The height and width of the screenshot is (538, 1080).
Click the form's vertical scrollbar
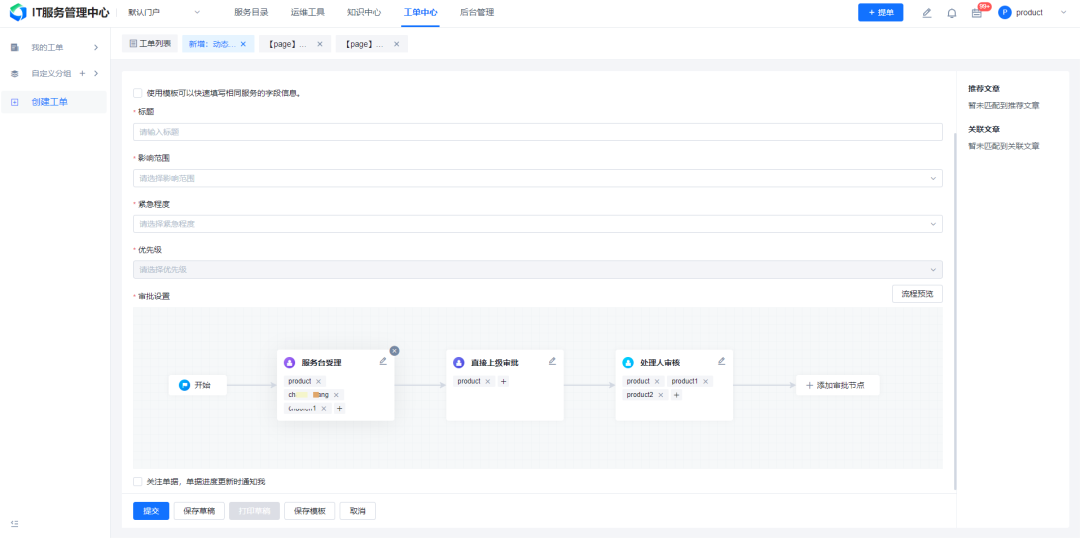(x=955, y=311)
